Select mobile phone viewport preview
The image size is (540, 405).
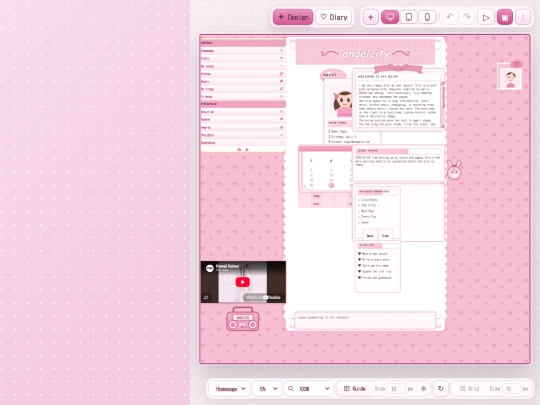coord(427,17)
